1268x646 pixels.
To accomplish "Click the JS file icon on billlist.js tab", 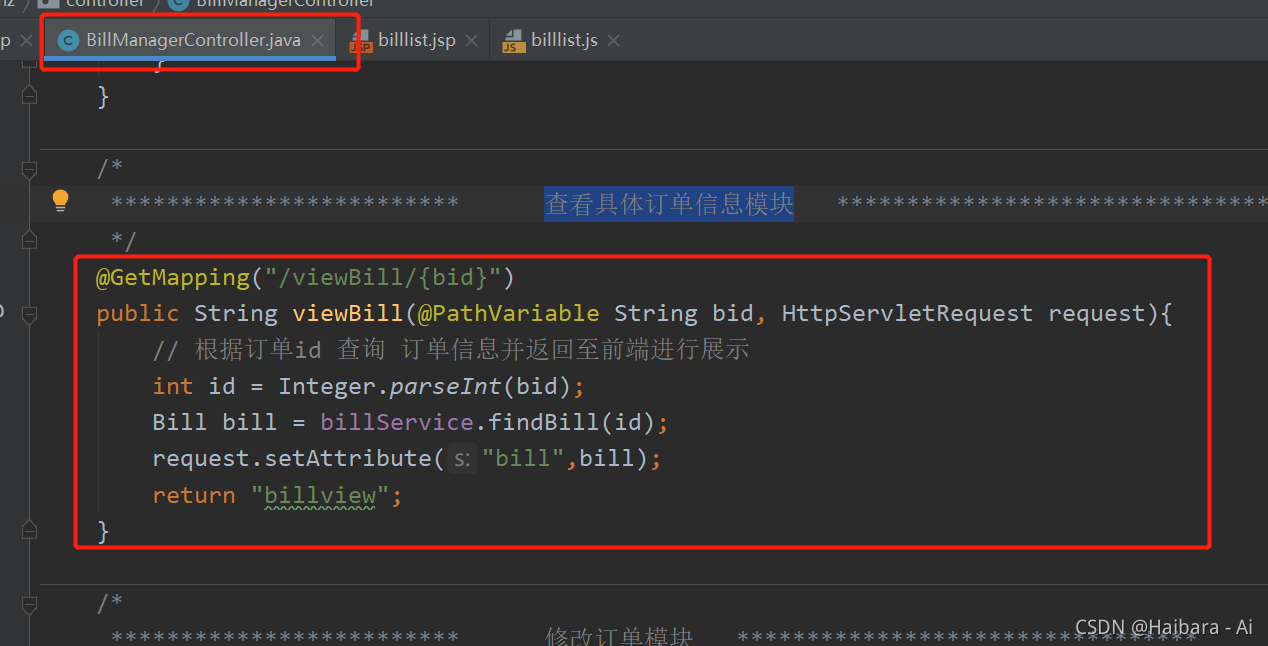I will point(513,41).
